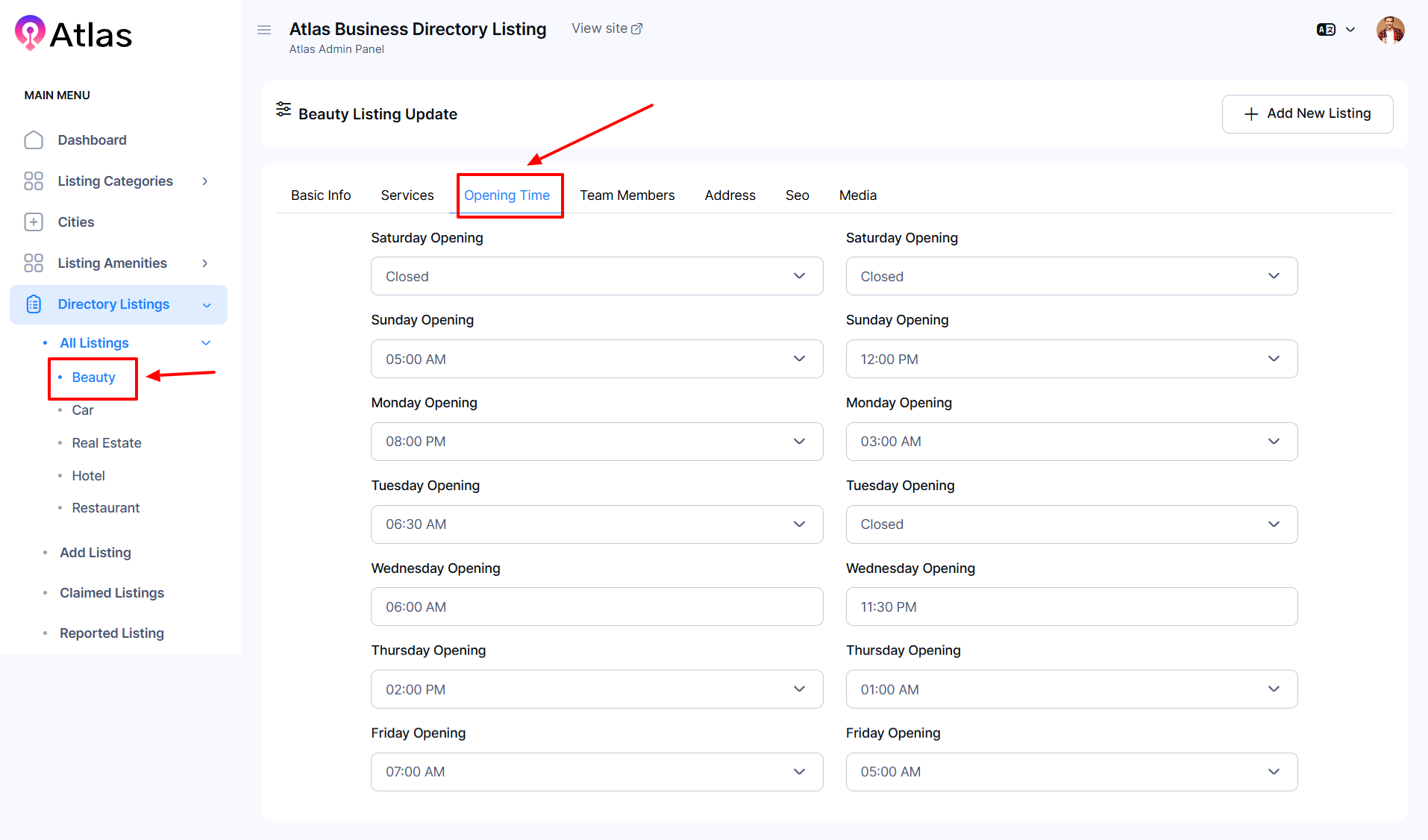The height and width of the screenshot is (840, 1428).
Task: Open the left Monday Opening 08:00 PM dropdown
Action: pos(596,442)
